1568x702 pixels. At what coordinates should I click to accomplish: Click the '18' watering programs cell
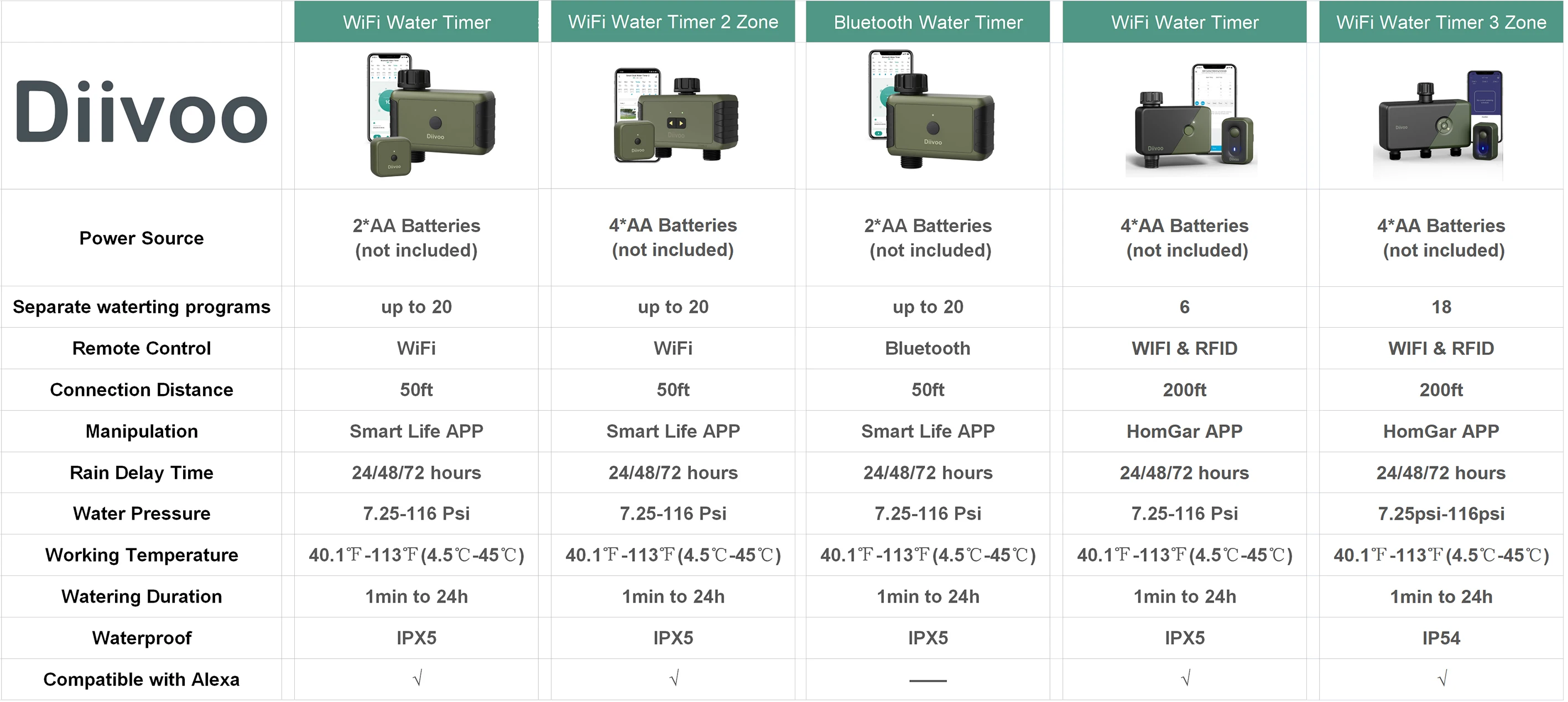(x=1441, y=307)
